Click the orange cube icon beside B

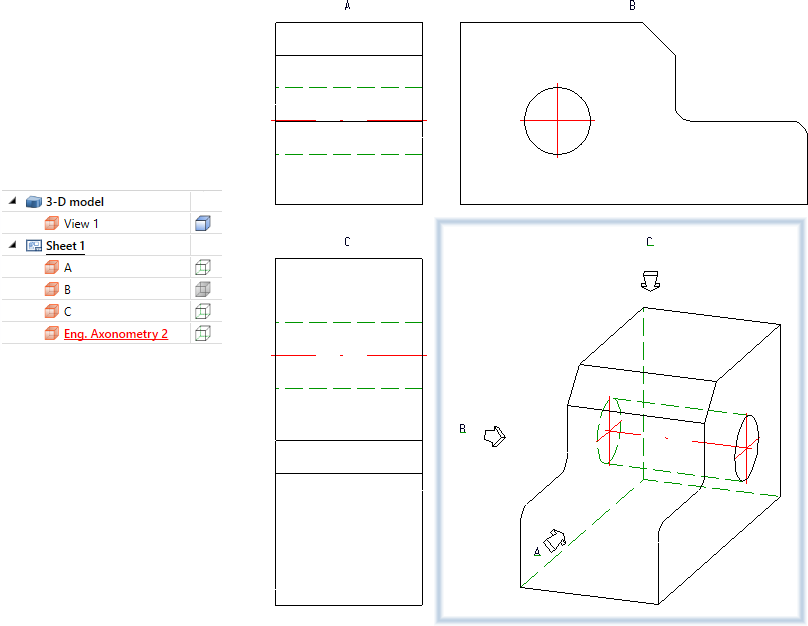click(x=52, y=290)
